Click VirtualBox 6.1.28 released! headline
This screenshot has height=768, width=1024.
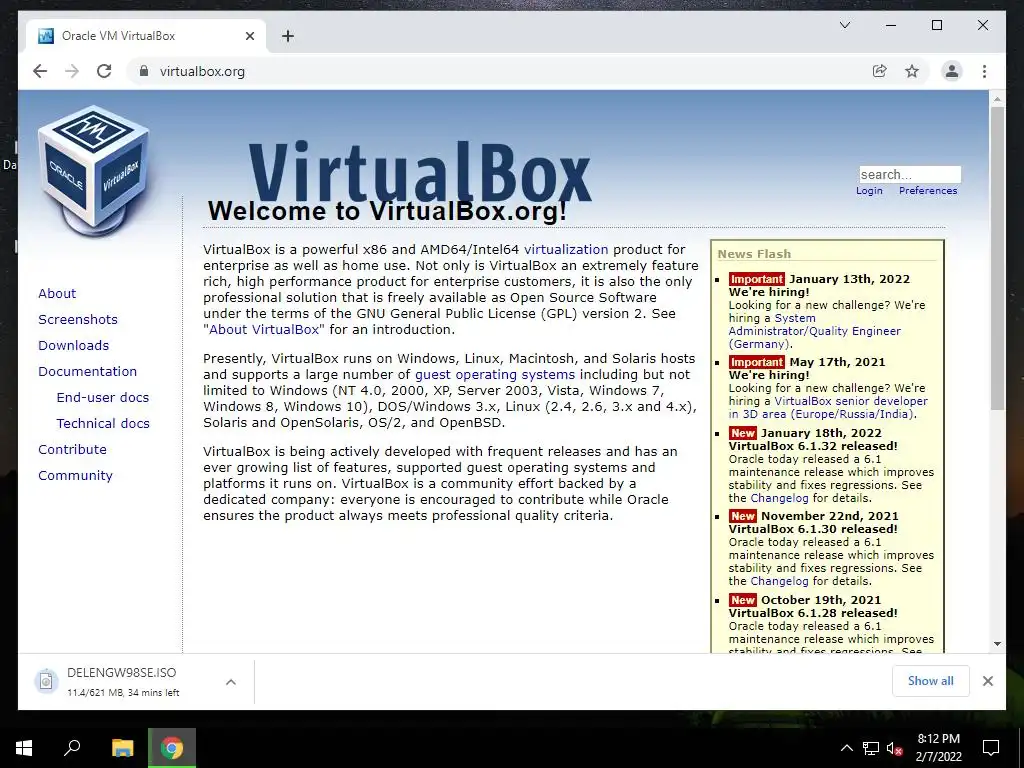tap(812, 613)
